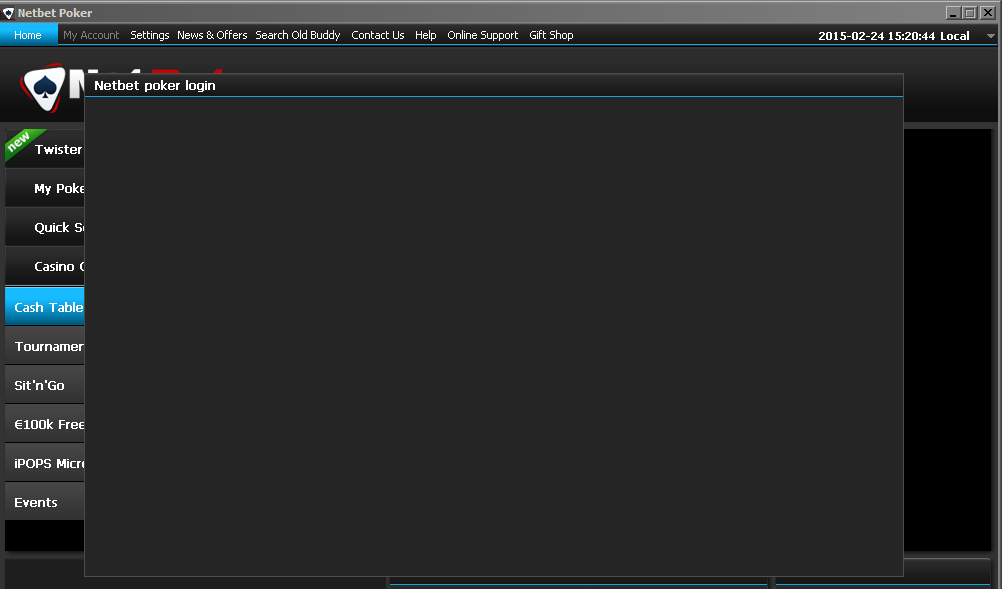Screen dimensions: 1002x589
Task: Open the Tournaments sidebar button
Action: pos(45,346)
